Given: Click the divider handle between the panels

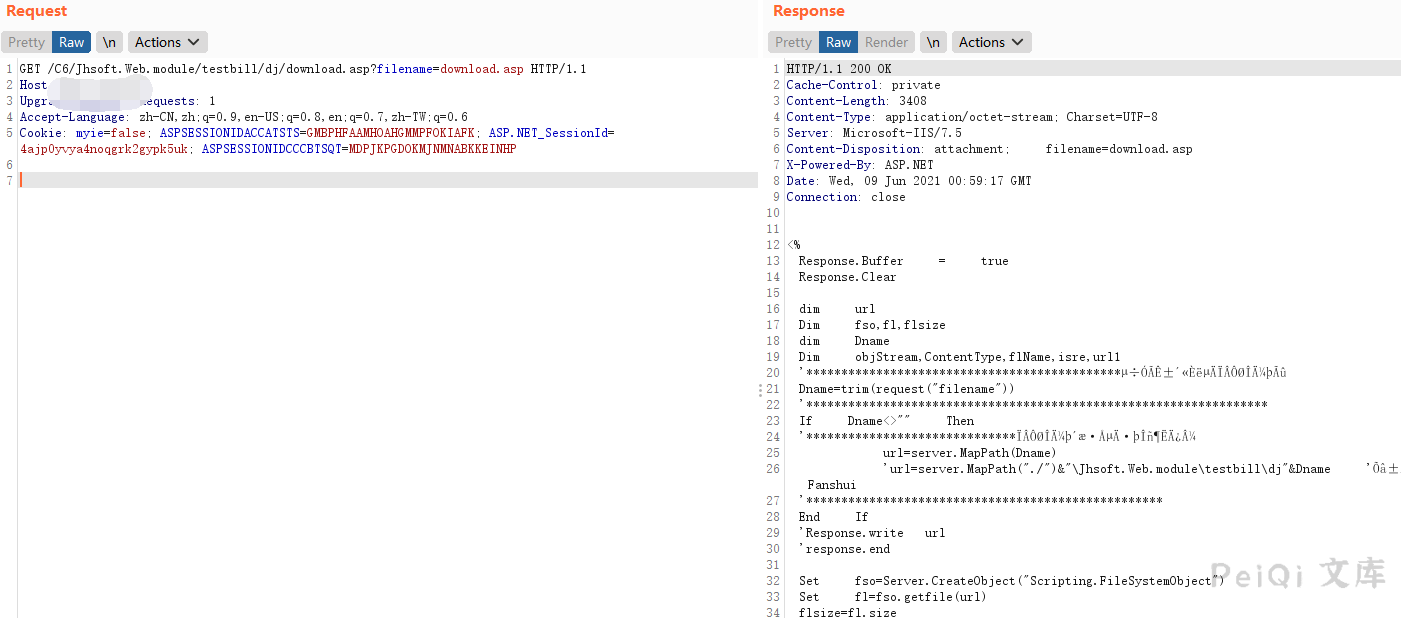Looking at the screenshot, I should tap(761, 390).
